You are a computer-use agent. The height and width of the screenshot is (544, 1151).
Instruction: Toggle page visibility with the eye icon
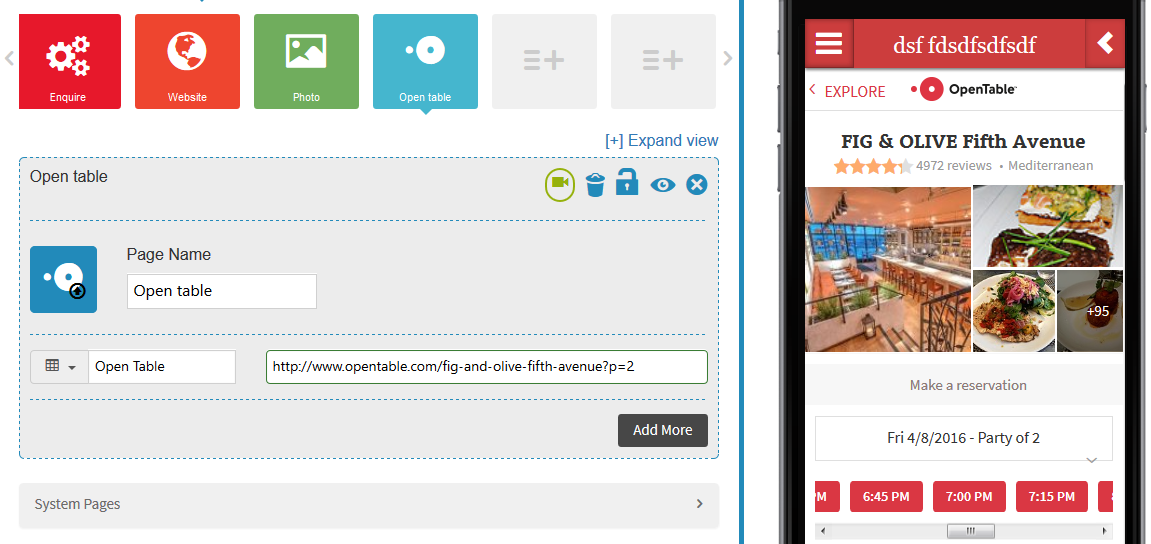[x=663, y=185]
